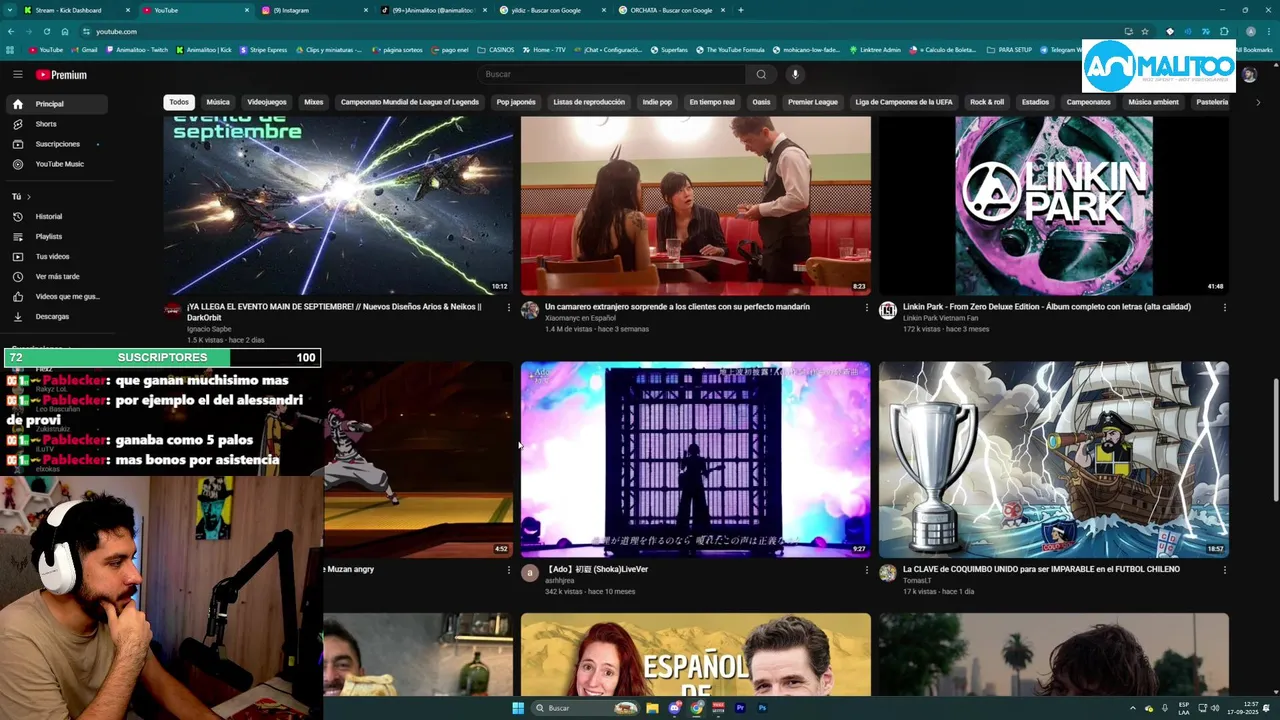Open options for camarero extranjero video
Viewport: 1280px width, 720px height.
[x=866, y=307]
